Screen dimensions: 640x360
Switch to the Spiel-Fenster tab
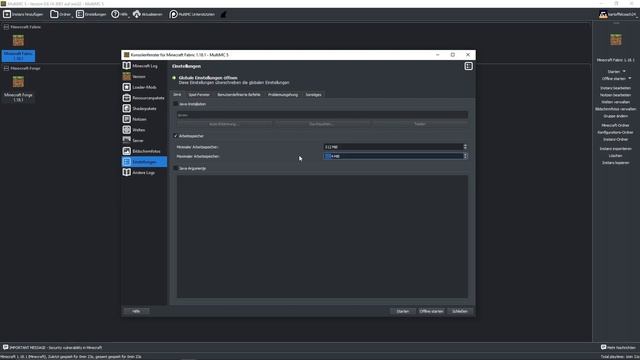[199, 95]
